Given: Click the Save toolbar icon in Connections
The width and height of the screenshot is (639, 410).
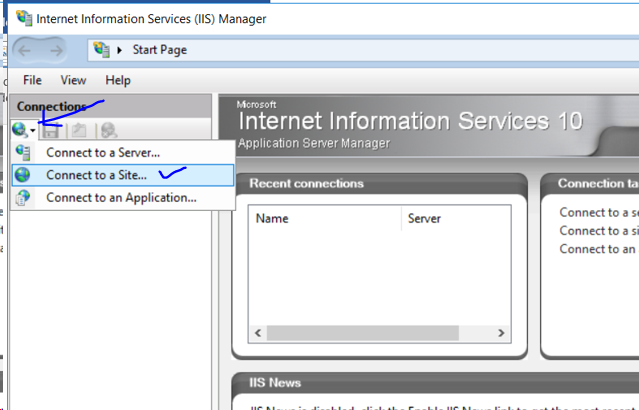Looking at the screenshot, I should click(51, 130).
